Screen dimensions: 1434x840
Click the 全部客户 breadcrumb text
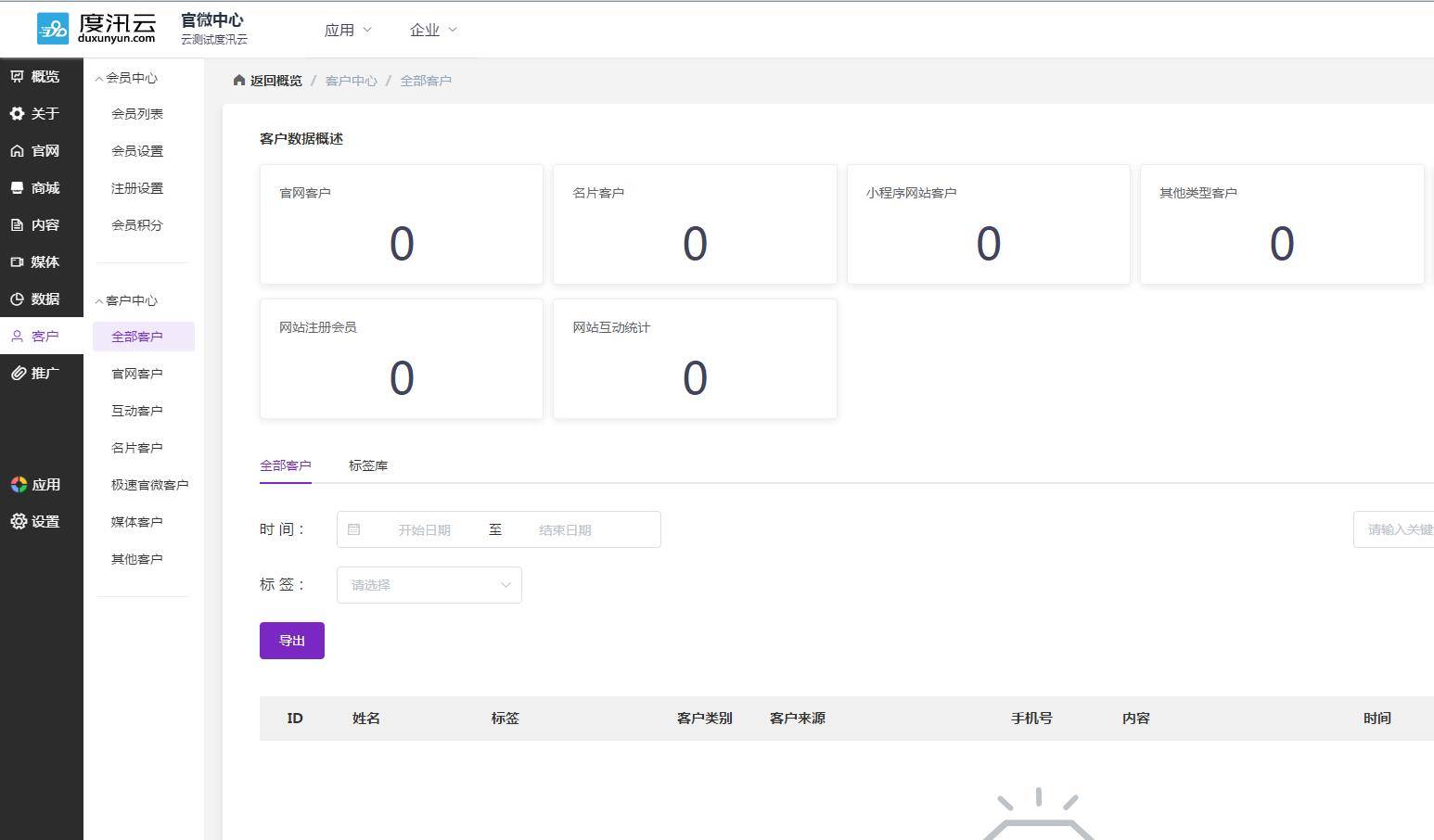click(426, 81)
